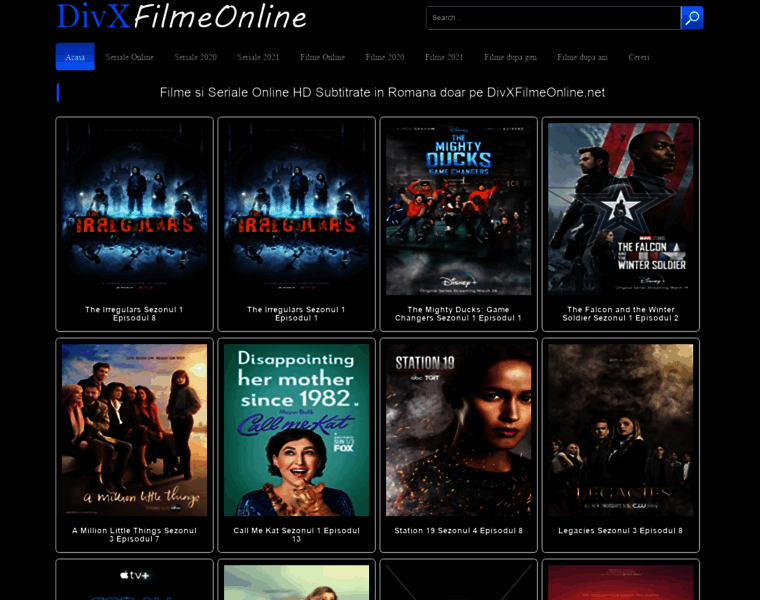Viewport: 760px width, 600px height.
Task: Open the Cereri page link
Action: tap(639, 57)
